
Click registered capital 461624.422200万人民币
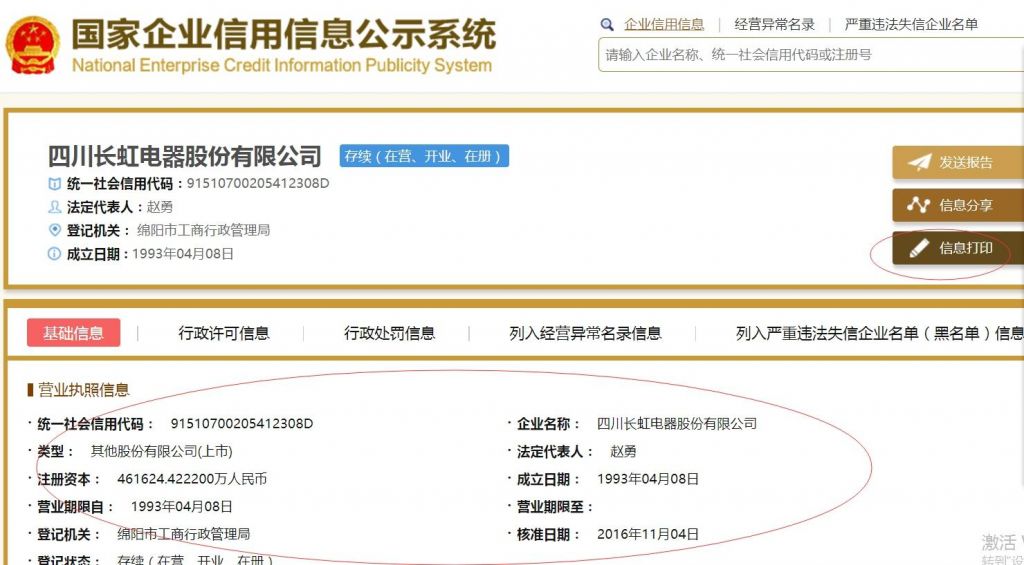click(192, 479)
